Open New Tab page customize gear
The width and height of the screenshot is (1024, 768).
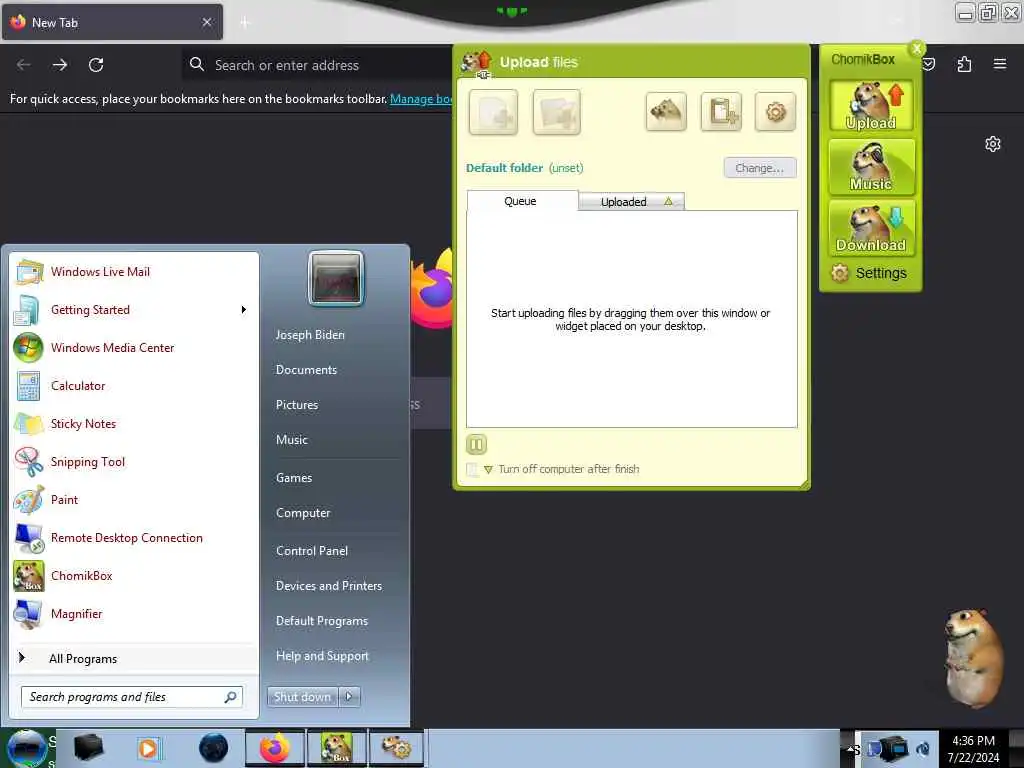[x=993, y=144]
